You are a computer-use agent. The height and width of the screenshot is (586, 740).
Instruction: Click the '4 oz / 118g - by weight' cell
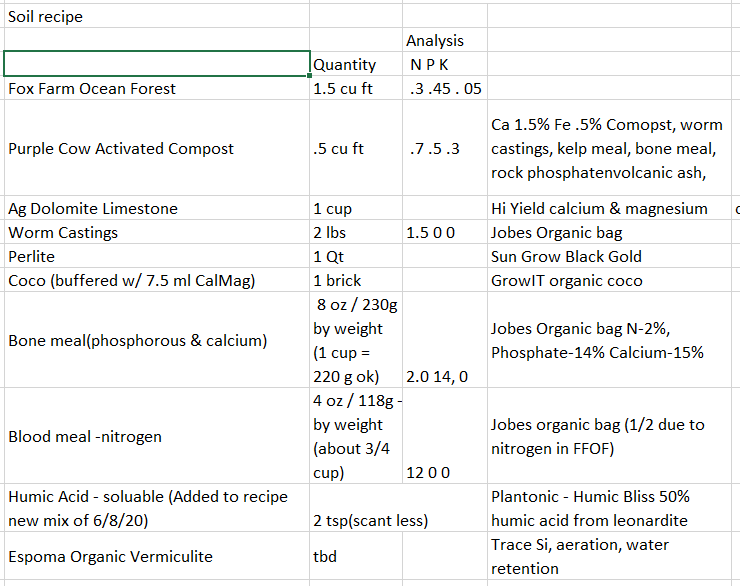pyautogui.click(x=356, y=436)
